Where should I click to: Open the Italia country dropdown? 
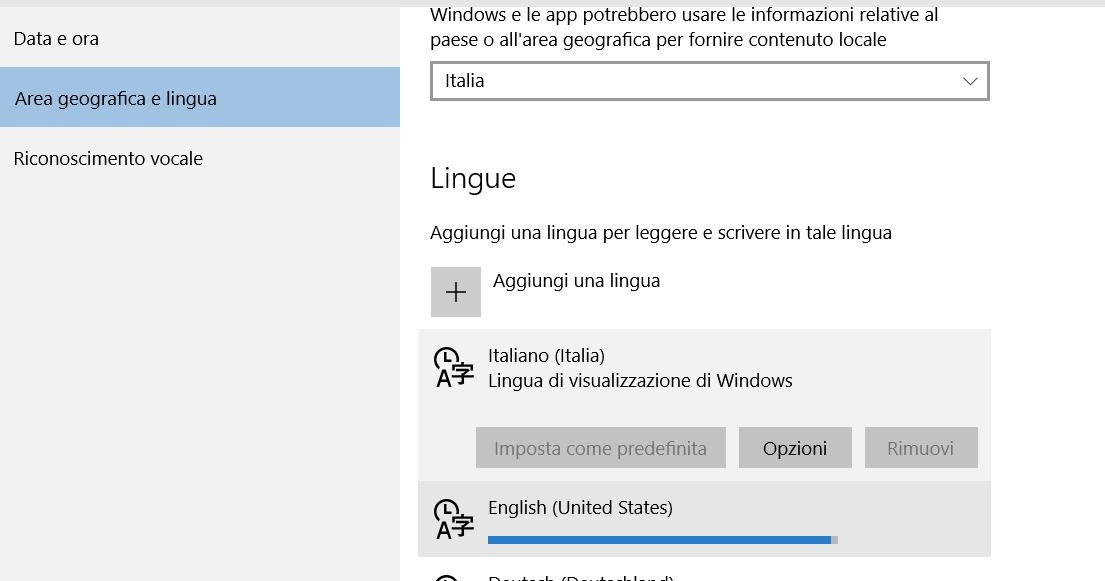[710, 81]
